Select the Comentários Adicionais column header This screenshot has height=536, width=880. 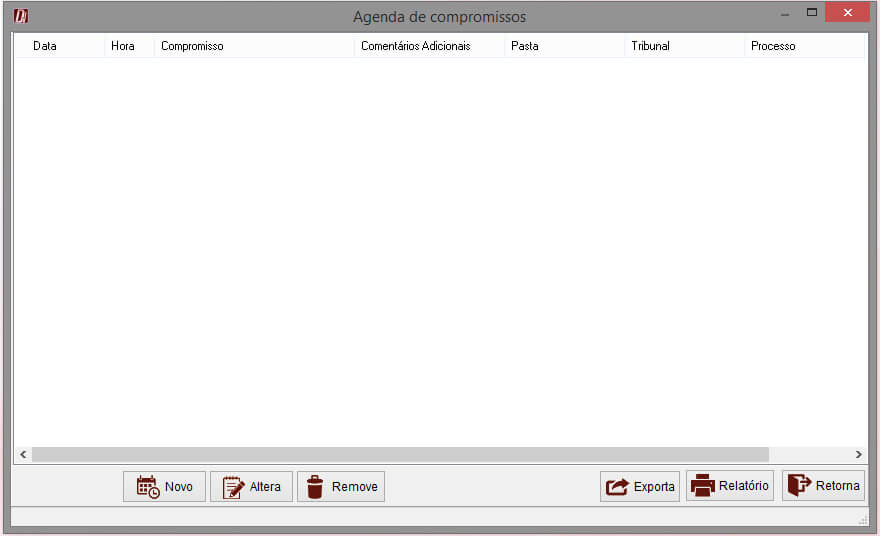tap(415, 46)
